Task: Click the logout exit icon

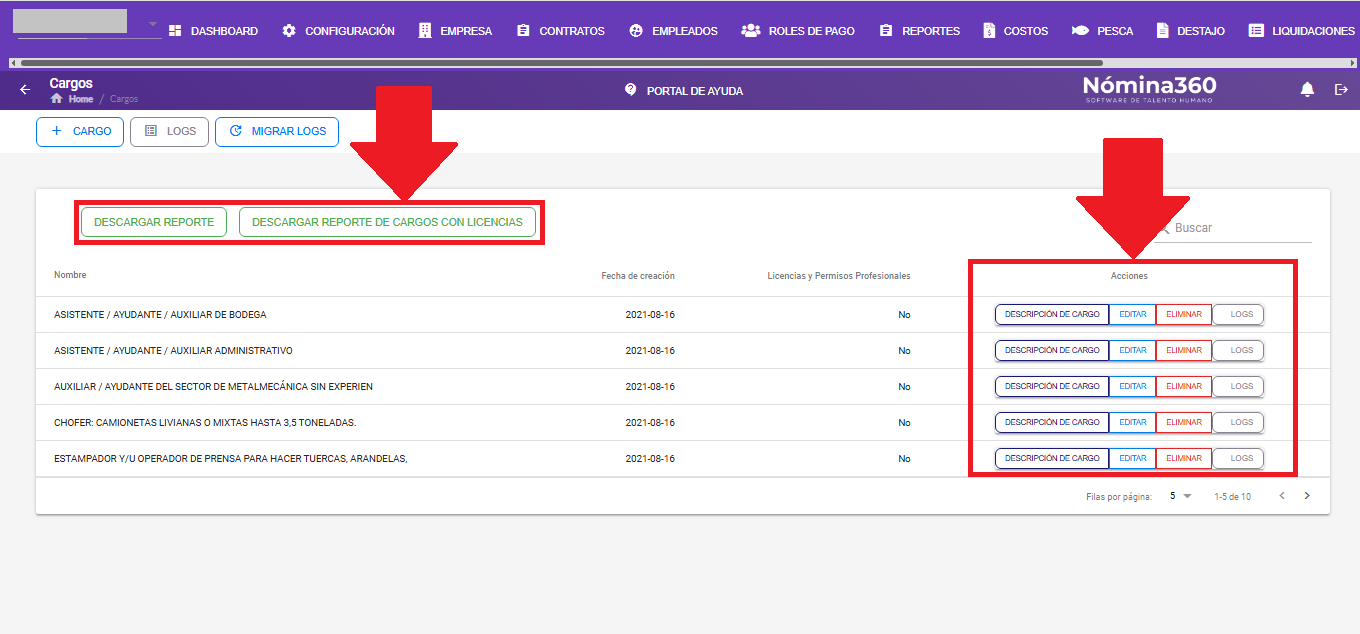Action: 1342,90
